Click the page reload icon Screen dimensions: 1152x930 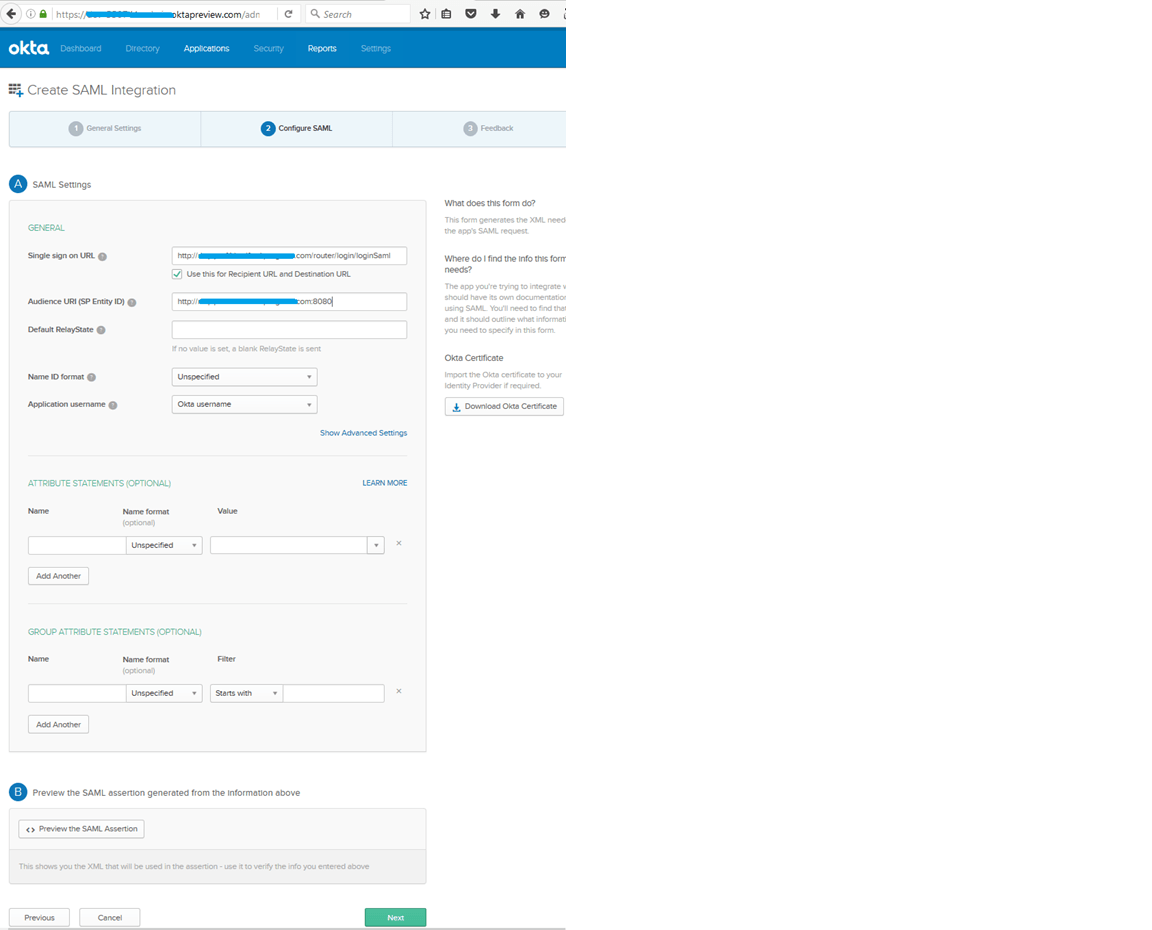[x=289, y=14]
